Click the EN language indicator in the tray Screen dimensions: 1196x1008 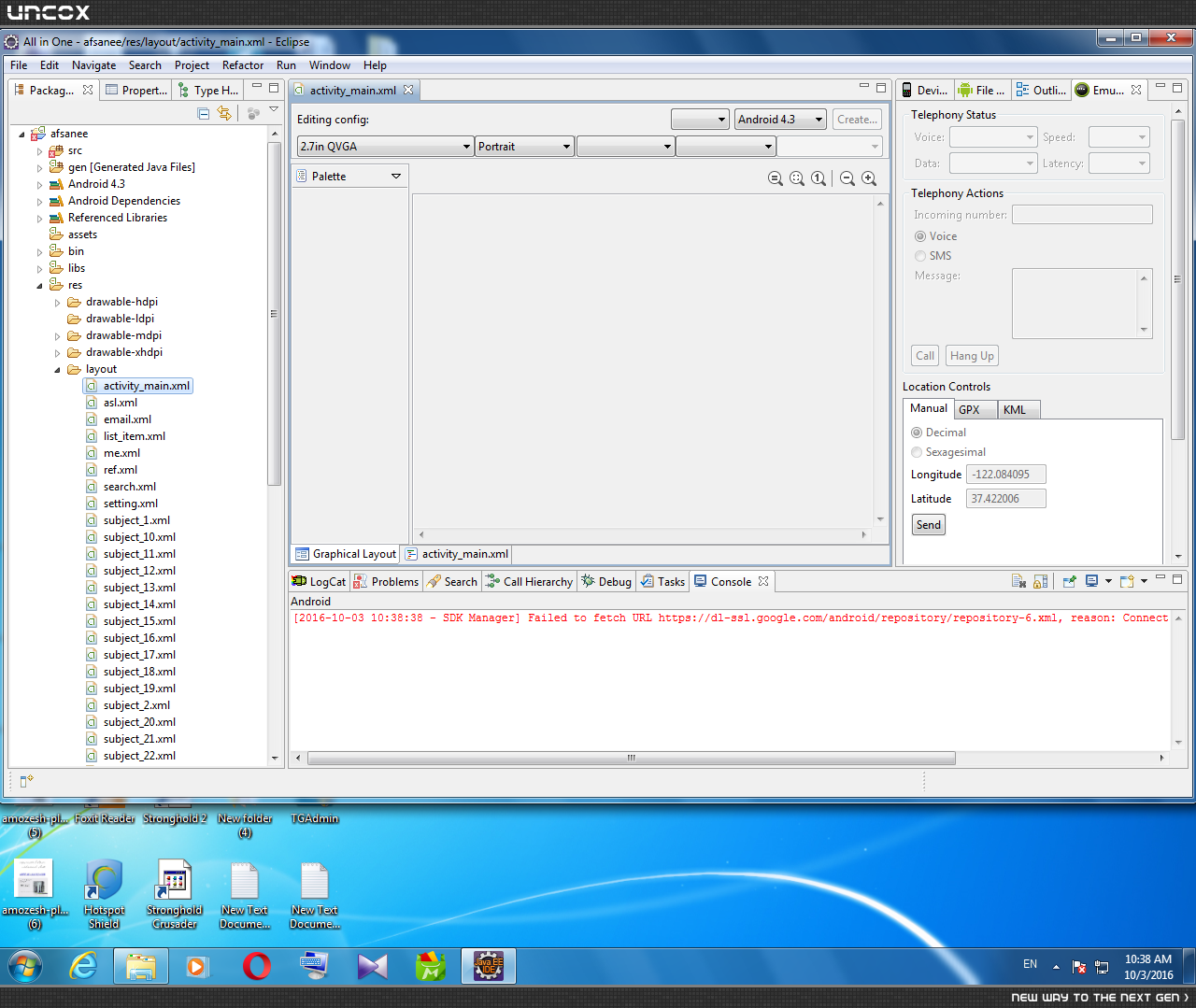(x=1030, y=964)
